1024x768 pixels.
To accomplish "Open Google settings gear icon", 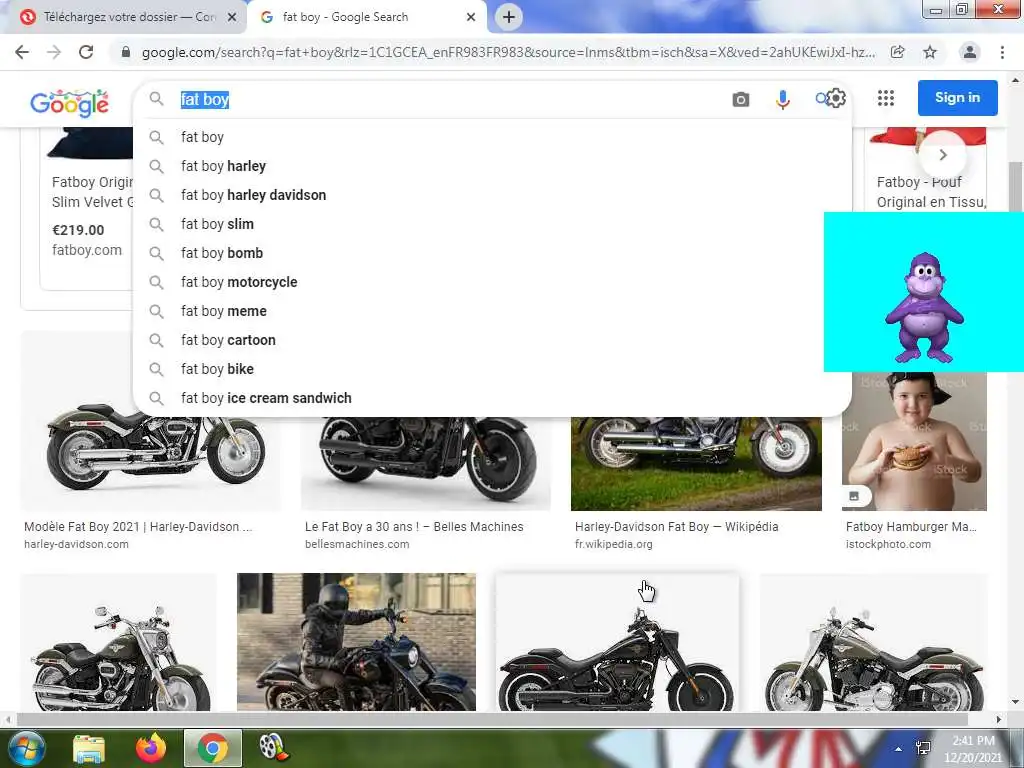I will pyautogui.click(x=836, y=98).
